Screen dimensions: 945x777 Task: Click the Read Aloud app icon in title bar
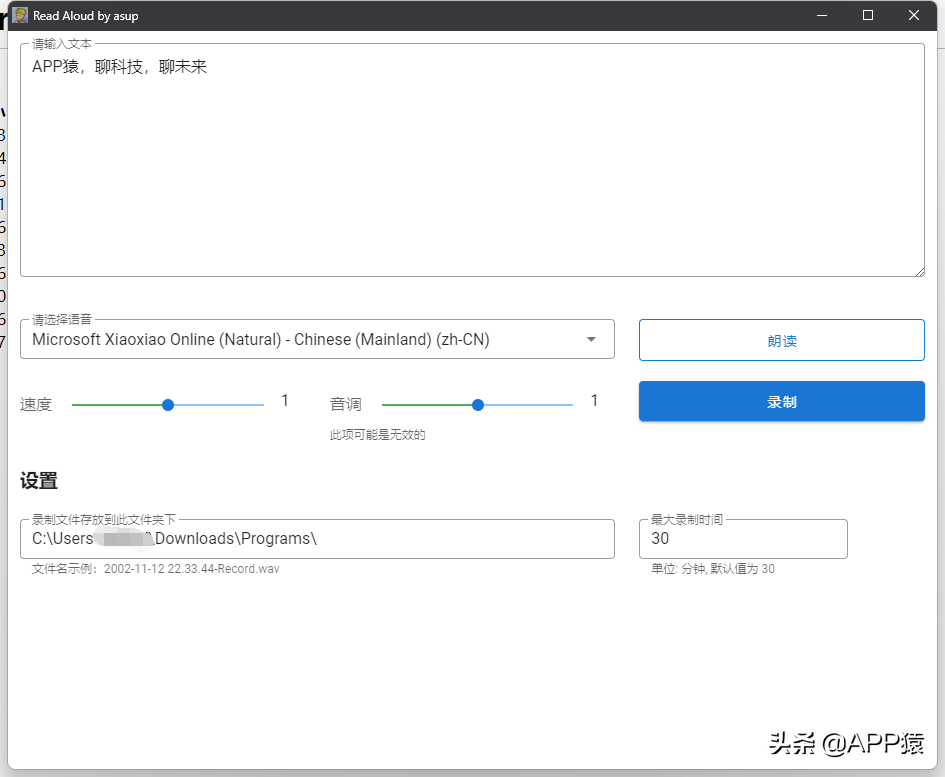point(20,16)
